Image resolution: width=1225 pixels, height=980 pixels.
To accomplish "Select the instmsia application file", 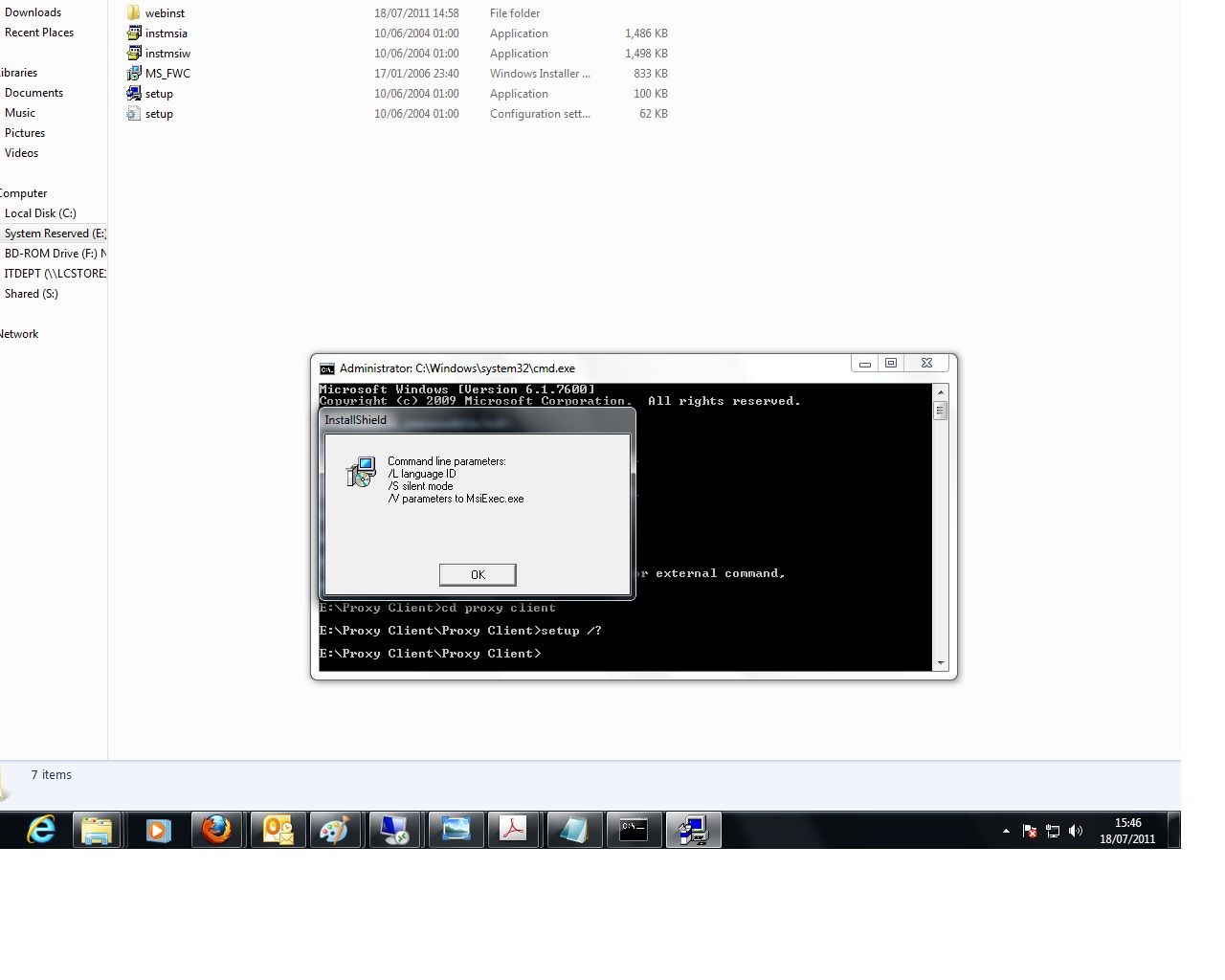I will [x=167, y=33].
